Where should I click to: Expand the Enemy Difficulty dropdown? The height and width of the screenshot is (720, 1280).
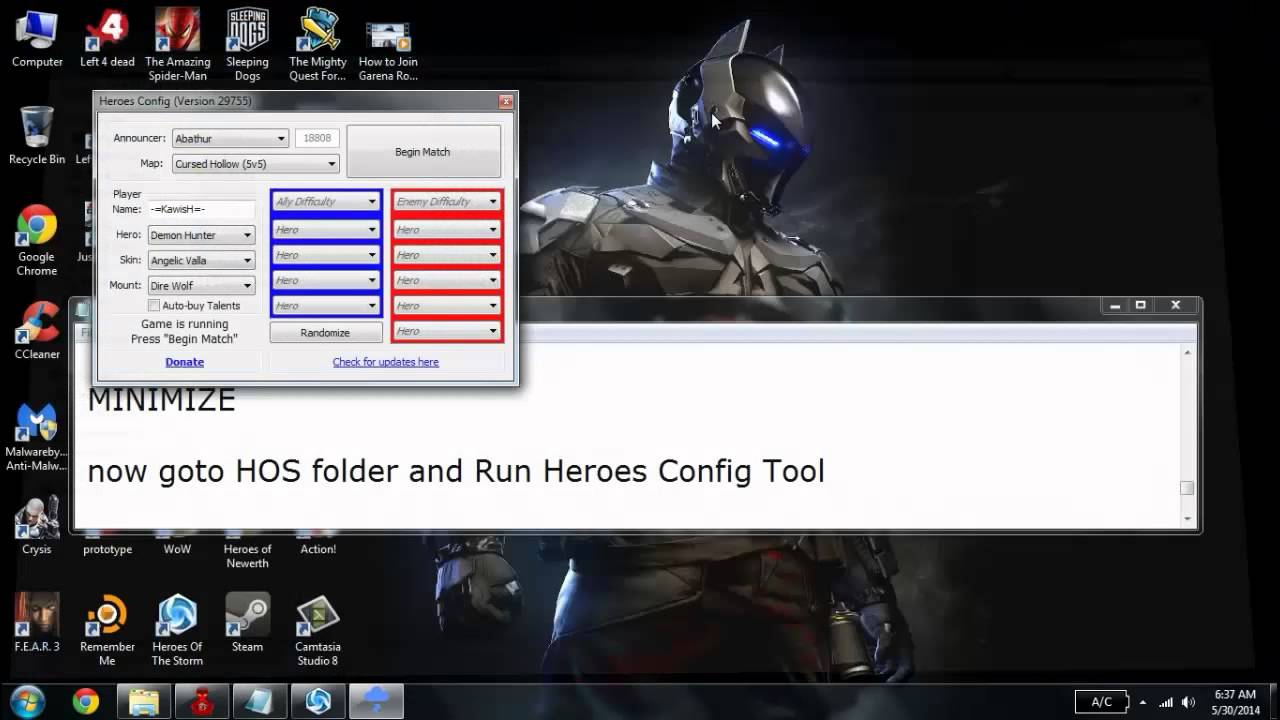click(447, 202)
